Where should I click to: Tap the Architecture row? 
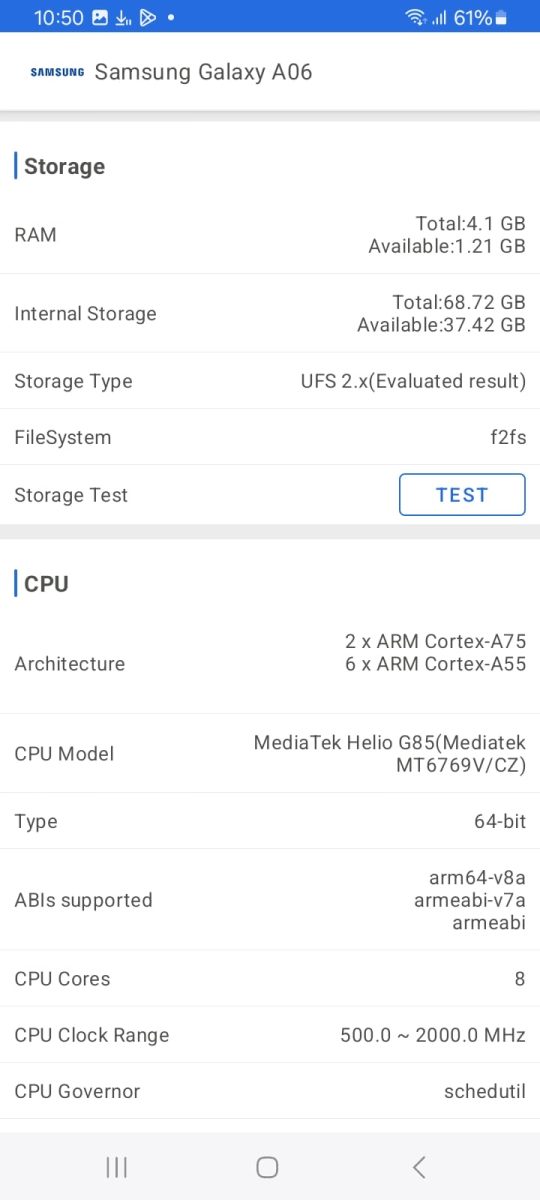point(270,664)
